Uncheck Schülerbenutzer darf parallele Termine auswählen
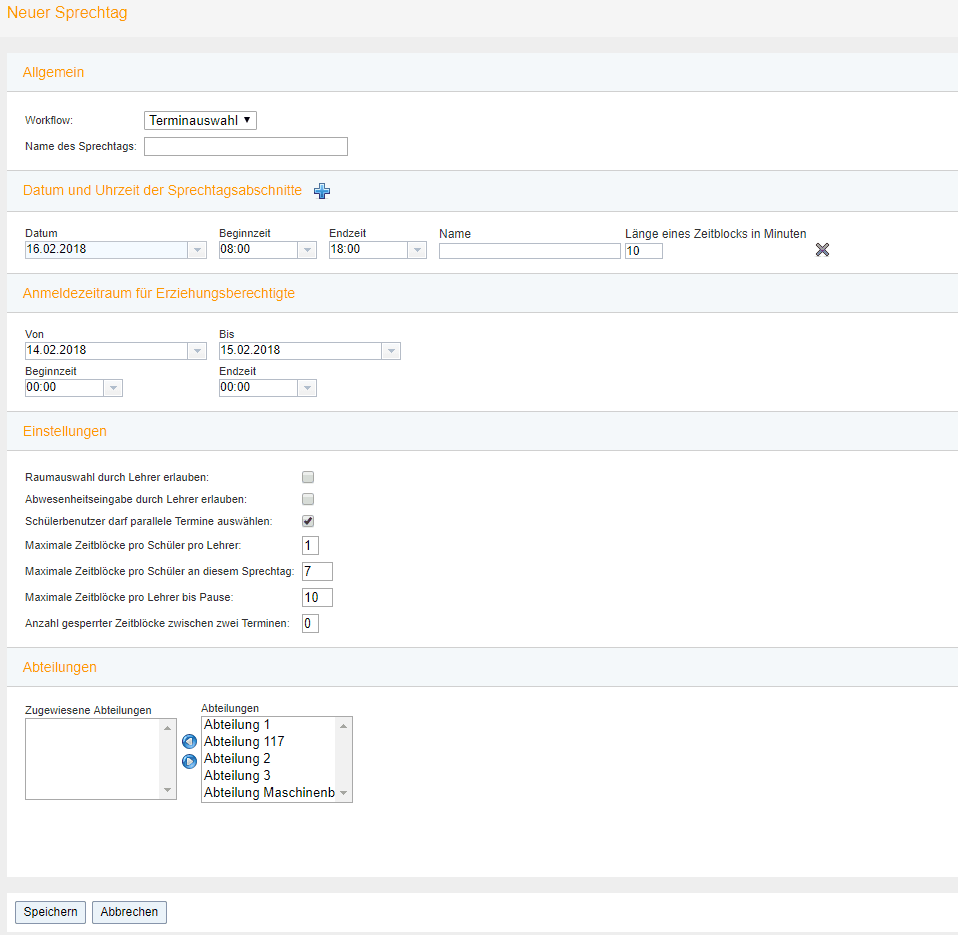958x935 pixels. click(308, 521)
